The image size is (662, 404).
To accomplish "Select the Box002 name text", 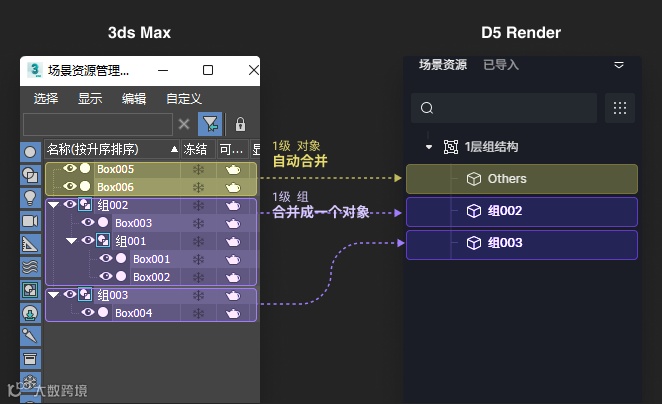I will tap(152, 277).
